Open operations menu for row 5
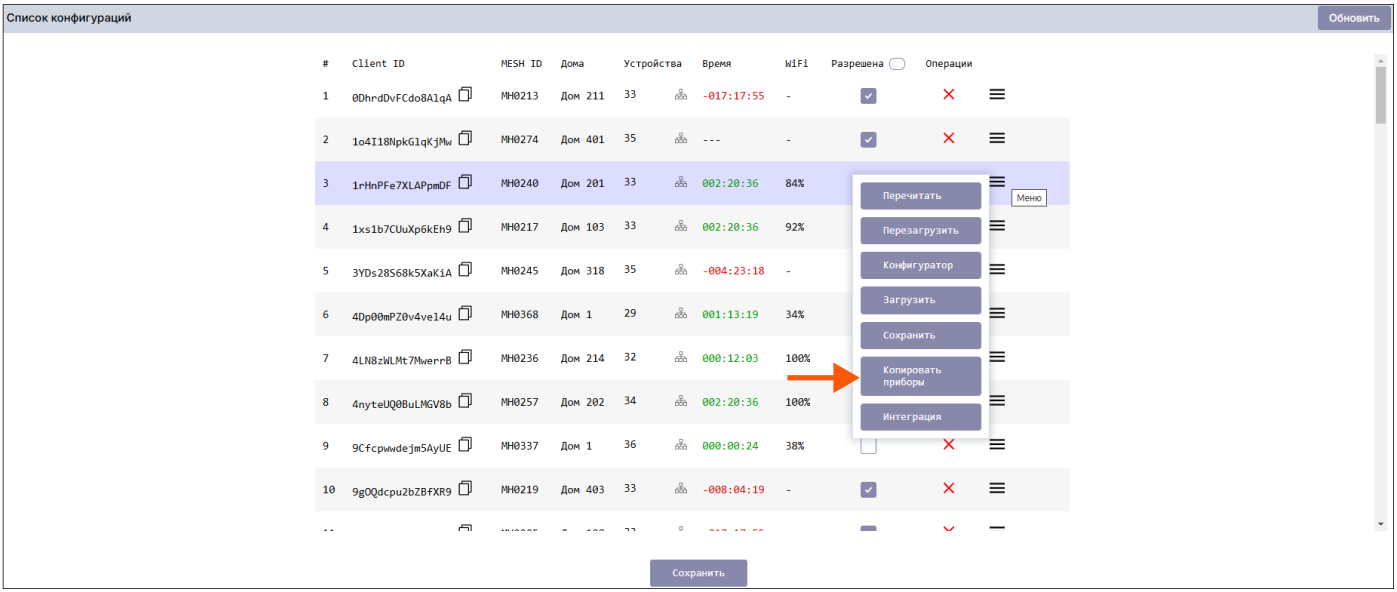1397x592 pixels. pos(997,269)
